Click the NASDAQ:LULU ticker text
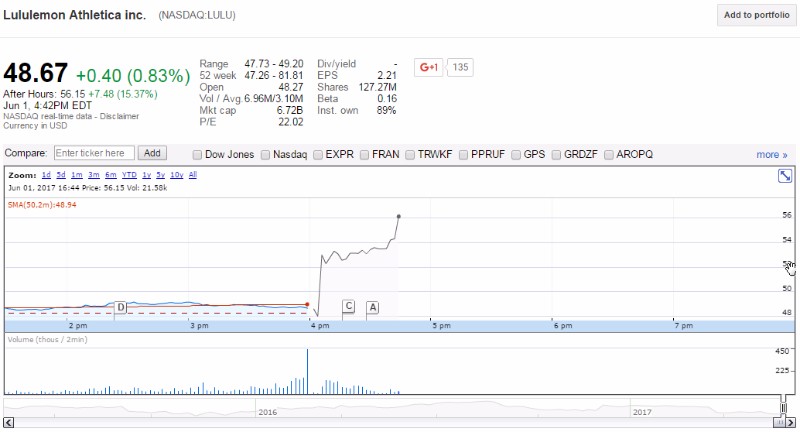The image size is (800, 432). pos(197,15)
